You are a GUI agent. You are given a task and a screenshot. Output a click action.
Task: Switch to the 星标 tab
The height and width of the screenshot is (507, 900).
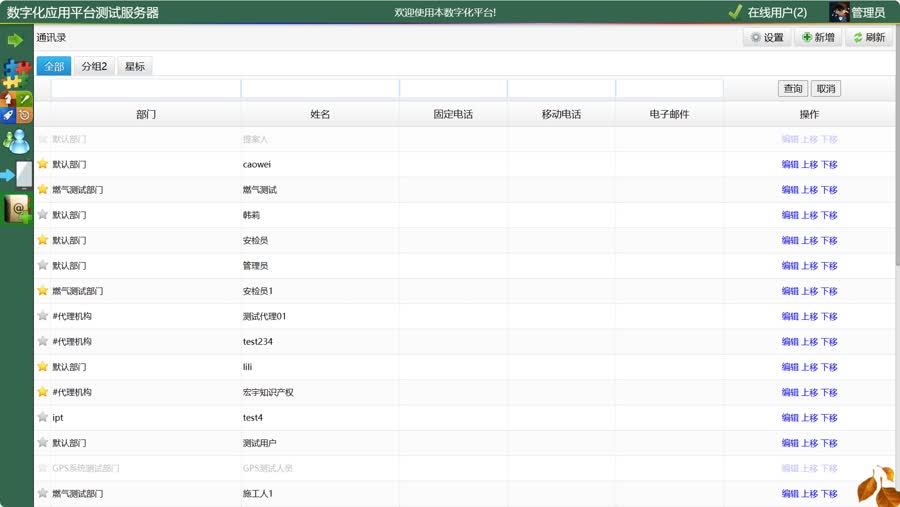135,66
